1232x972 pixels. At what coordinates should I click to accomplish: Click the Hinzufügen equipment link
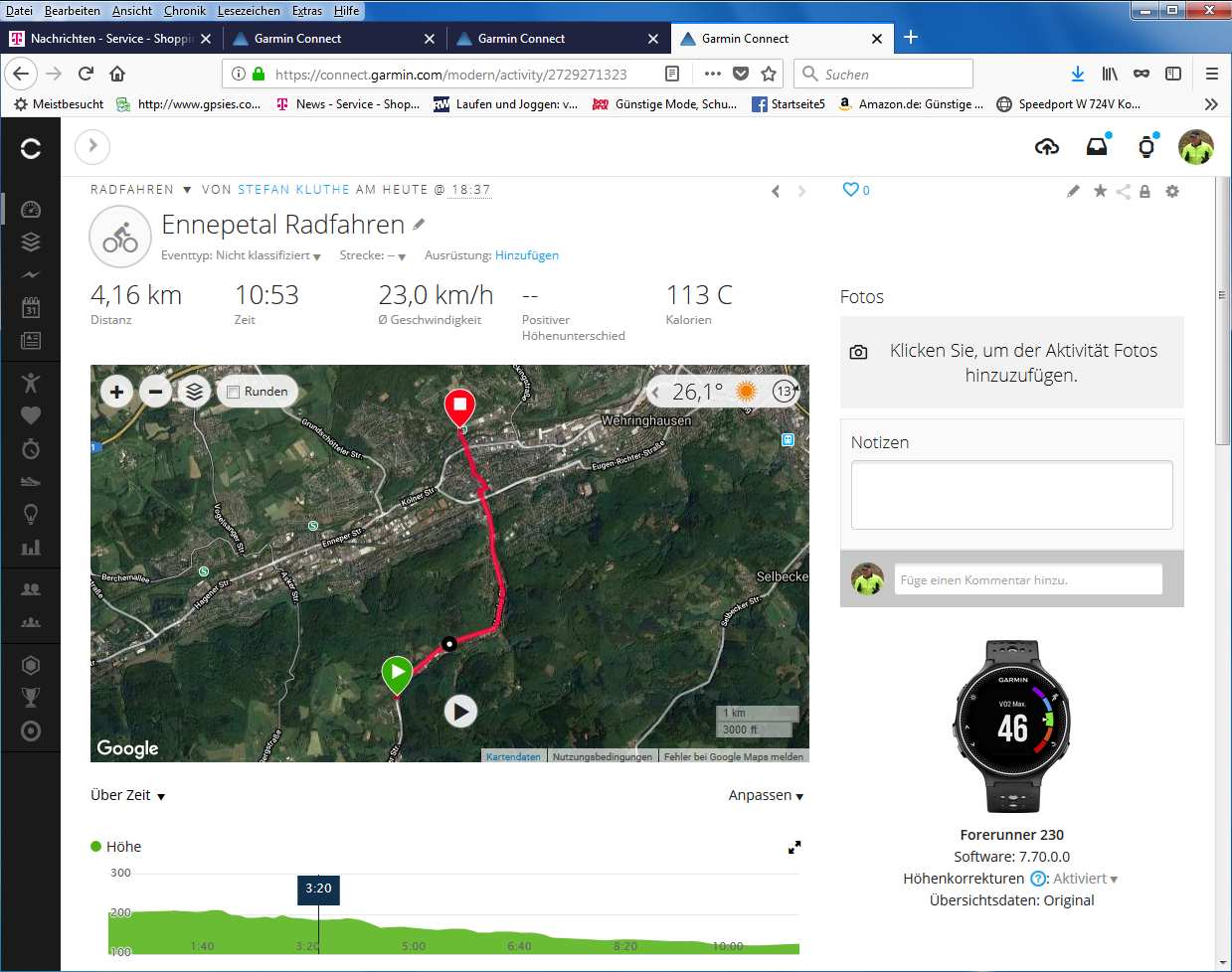tap(526, 255)
